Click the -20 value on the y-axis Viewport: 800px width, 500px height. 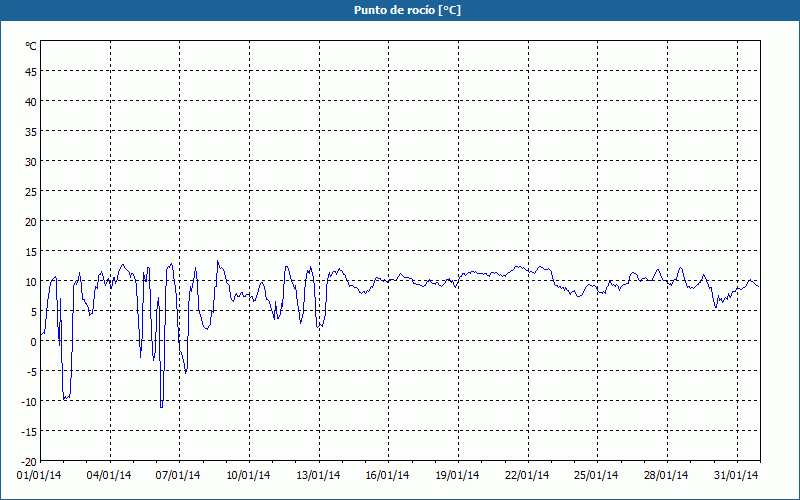click(29, 462)
